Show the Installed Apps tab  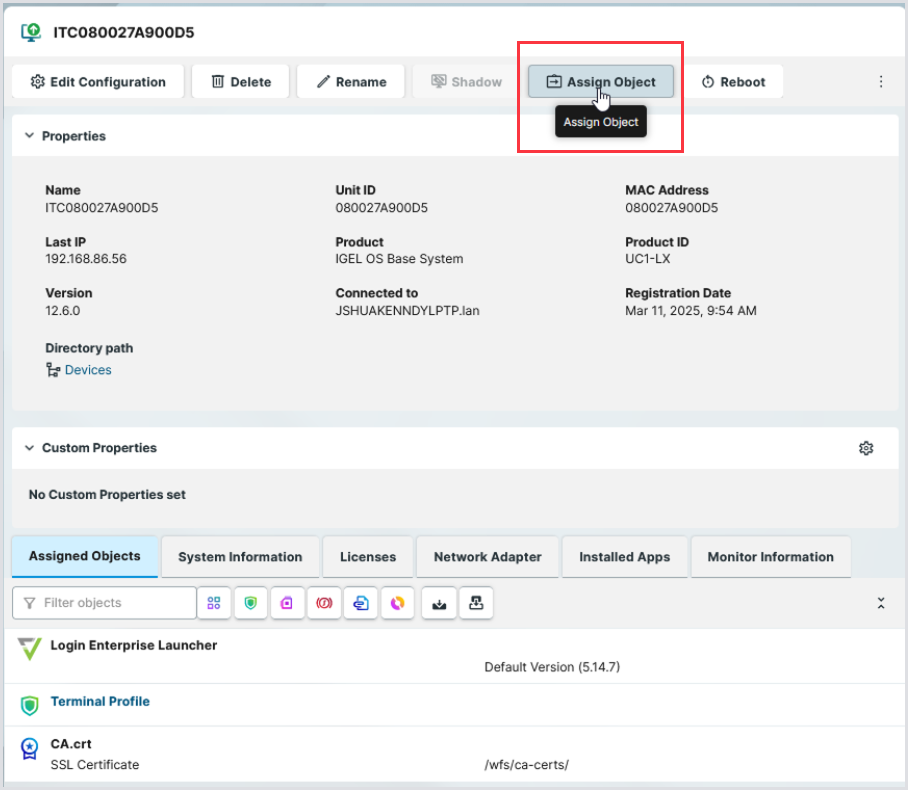point(625,557)
